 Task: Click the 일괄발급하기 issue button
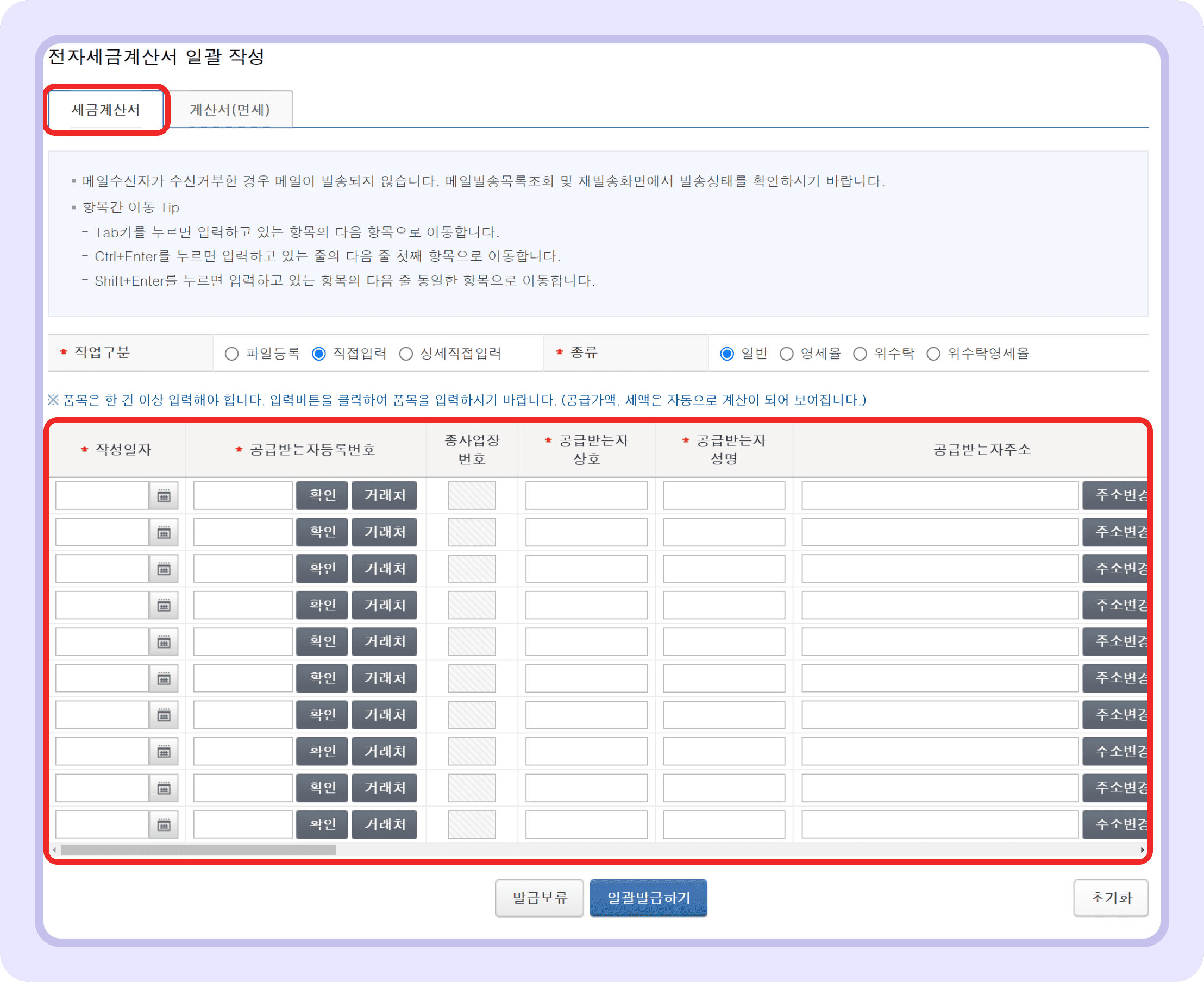[648, 898]
